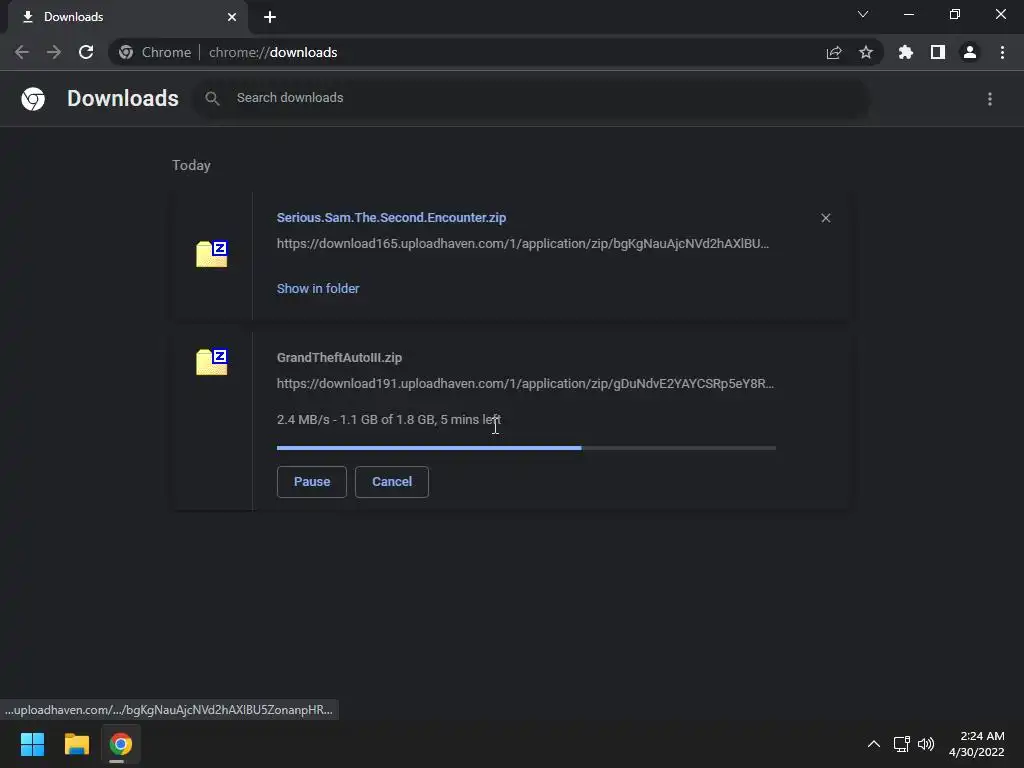Viewport: 1024px width, 768px height.
Task: Click the Chrome logo beside Downloads heading
Action: pyautogui.click(x=33, y=99)
